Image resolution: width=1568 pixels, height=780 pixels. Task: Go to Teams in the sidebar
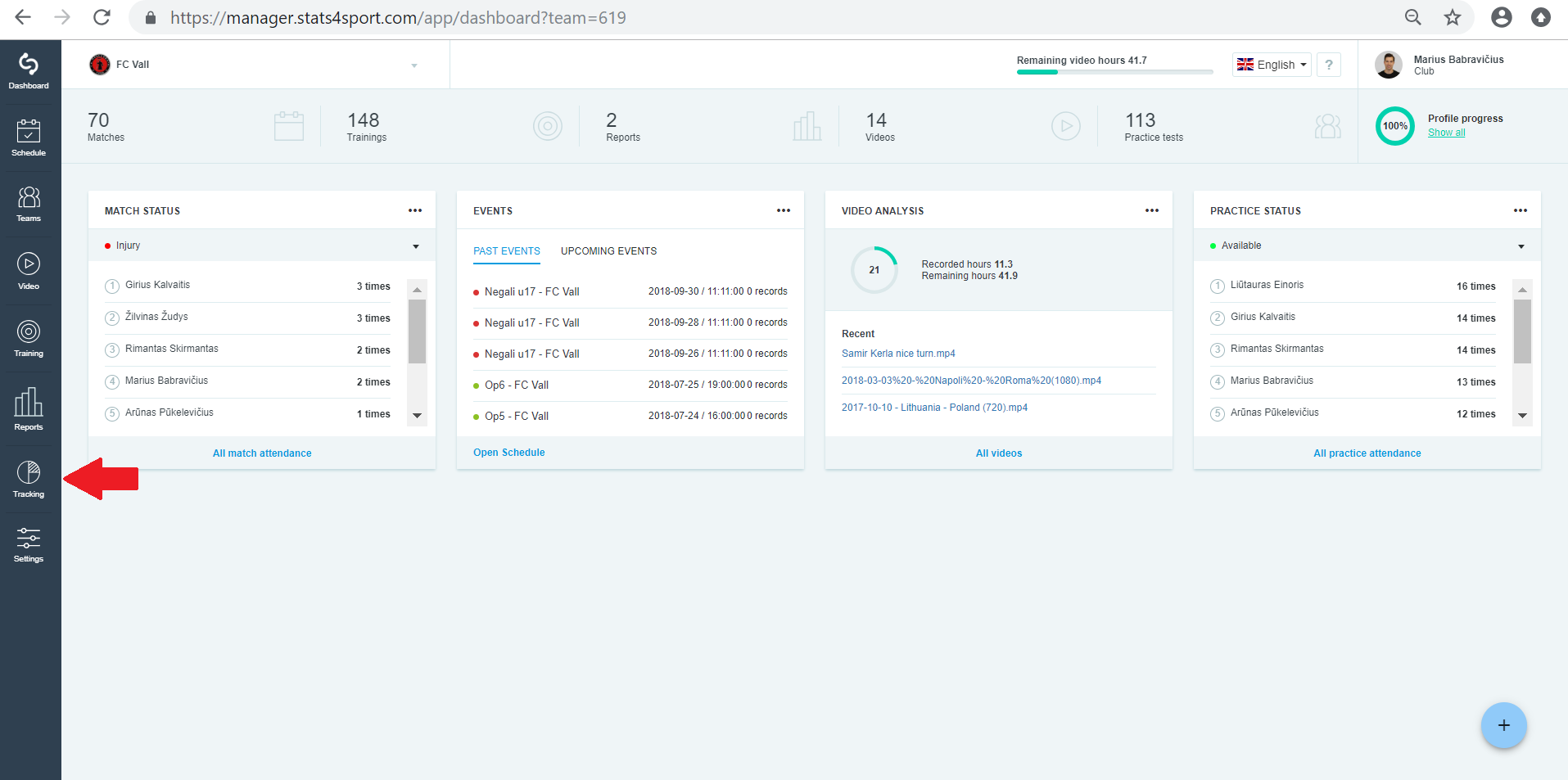(x=29, y=204)
